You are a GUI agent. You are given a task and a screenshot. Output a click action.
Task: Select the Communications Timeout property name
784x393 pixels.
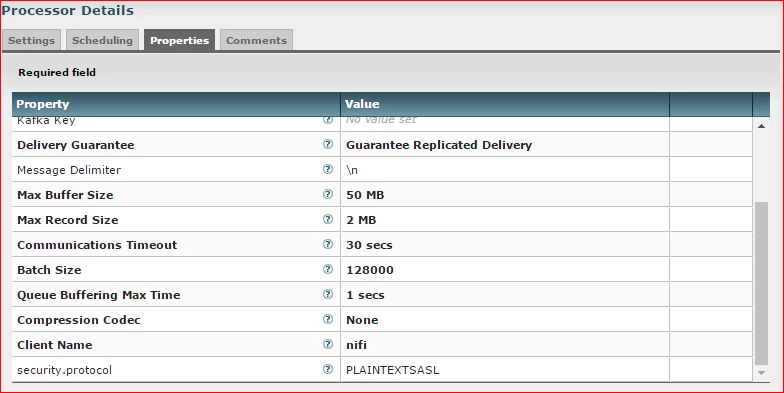pos(97,245)
